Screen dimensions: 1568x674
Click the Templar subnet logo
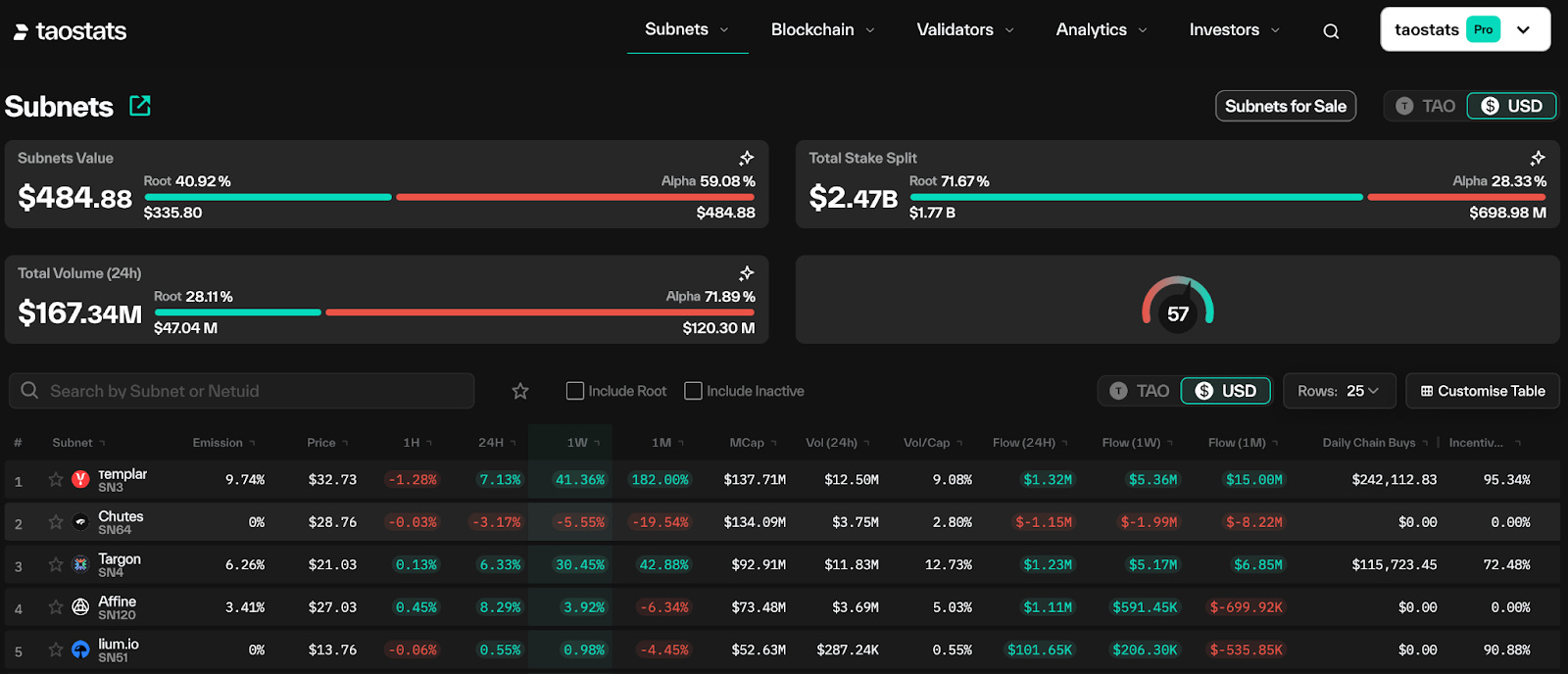tap(80, 479)
